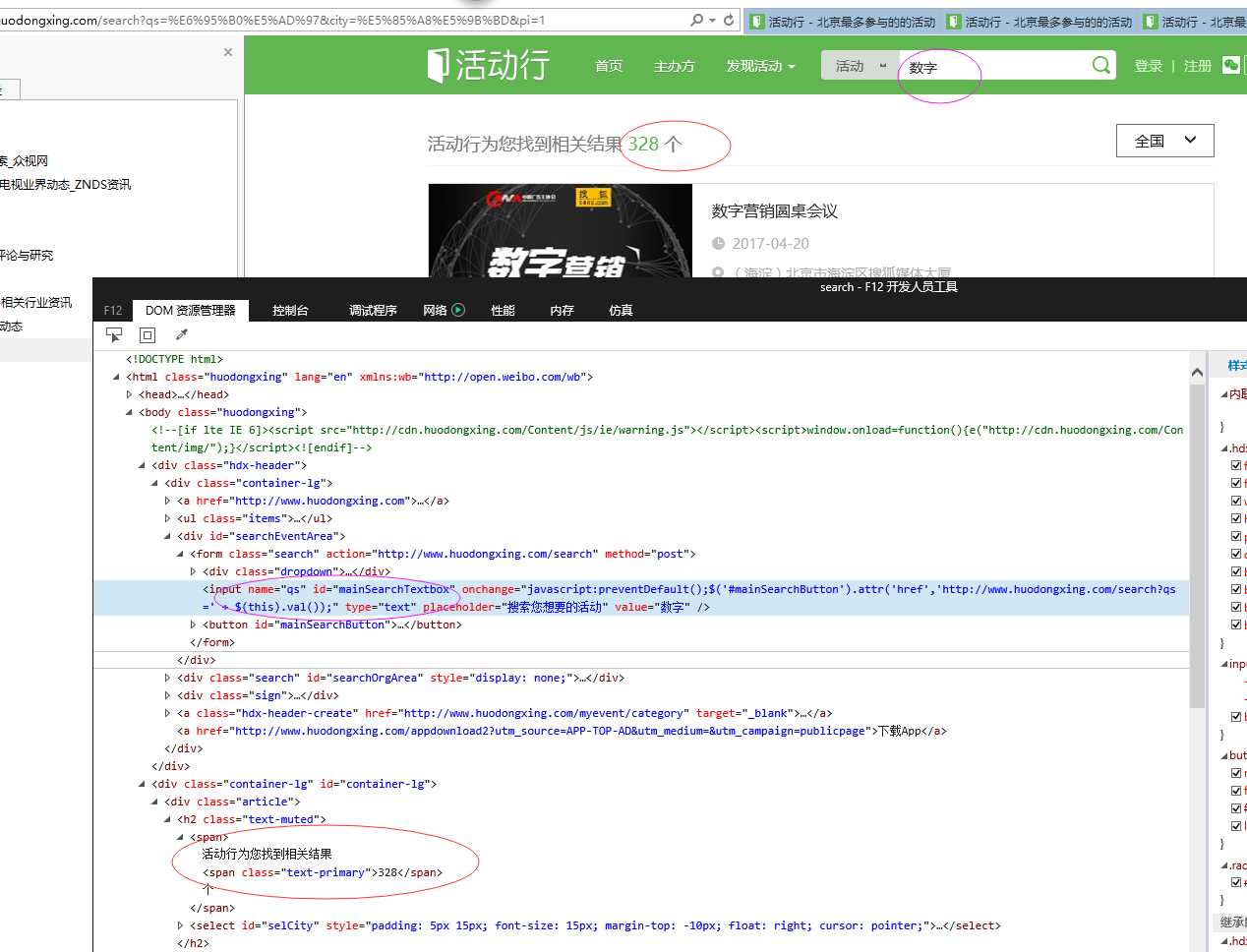1247x952 pixels.
Task: Switch to the 仿真 tab
Action: tap(621, 310)
